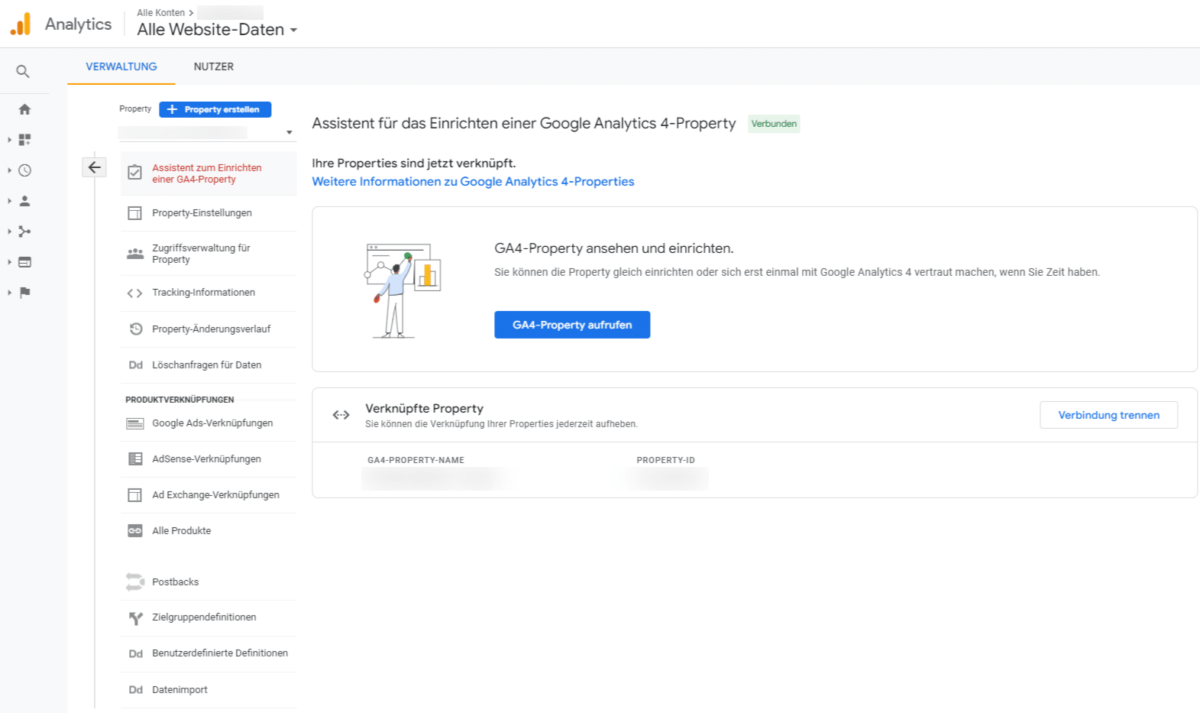This screenshot has width=1200, height=713.
Task: Click the GA4 setup illustration image
Action: pyautogui.click(x=403, y=289)
